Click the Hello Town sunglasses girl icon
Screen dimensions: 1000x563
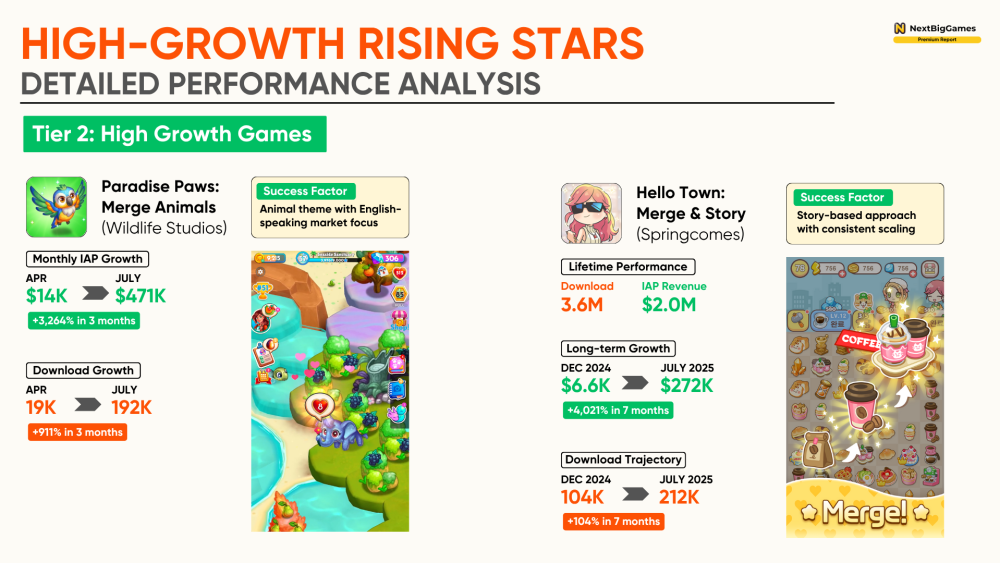(591, 214)
